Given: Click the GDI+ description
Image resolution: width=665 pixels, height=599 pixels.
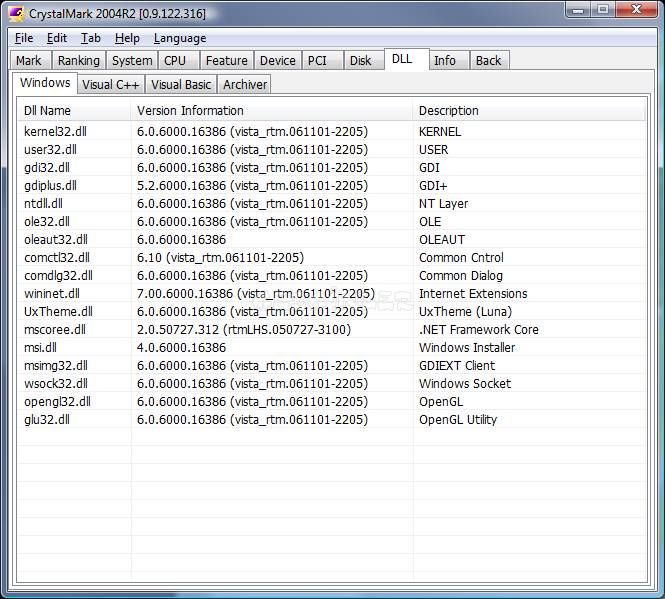Looking at the screenshot, I should (433, 186).
